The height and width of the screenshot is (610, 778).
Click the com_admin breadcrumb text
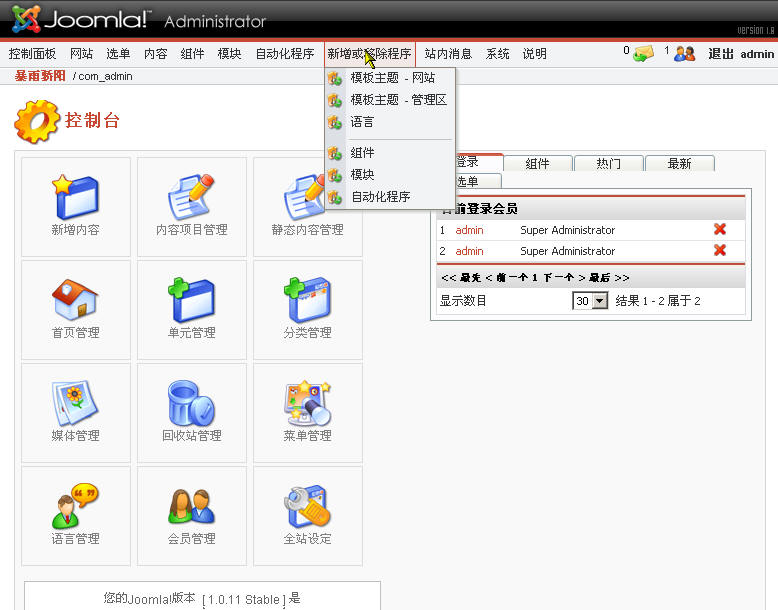coord(105,76)
